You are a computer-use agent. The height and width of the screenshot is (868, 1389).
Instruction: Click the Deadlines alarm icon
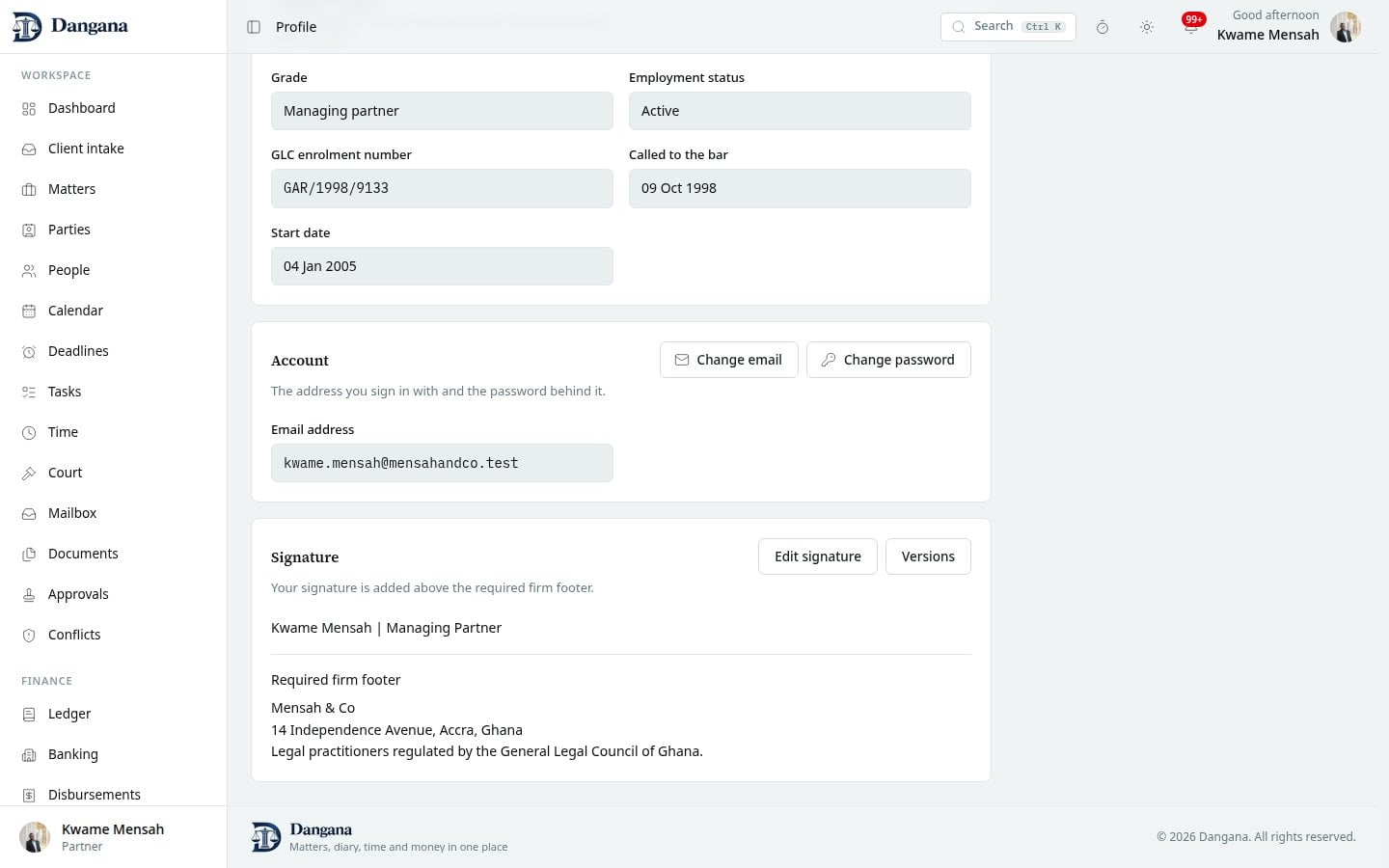pos(29,352)
